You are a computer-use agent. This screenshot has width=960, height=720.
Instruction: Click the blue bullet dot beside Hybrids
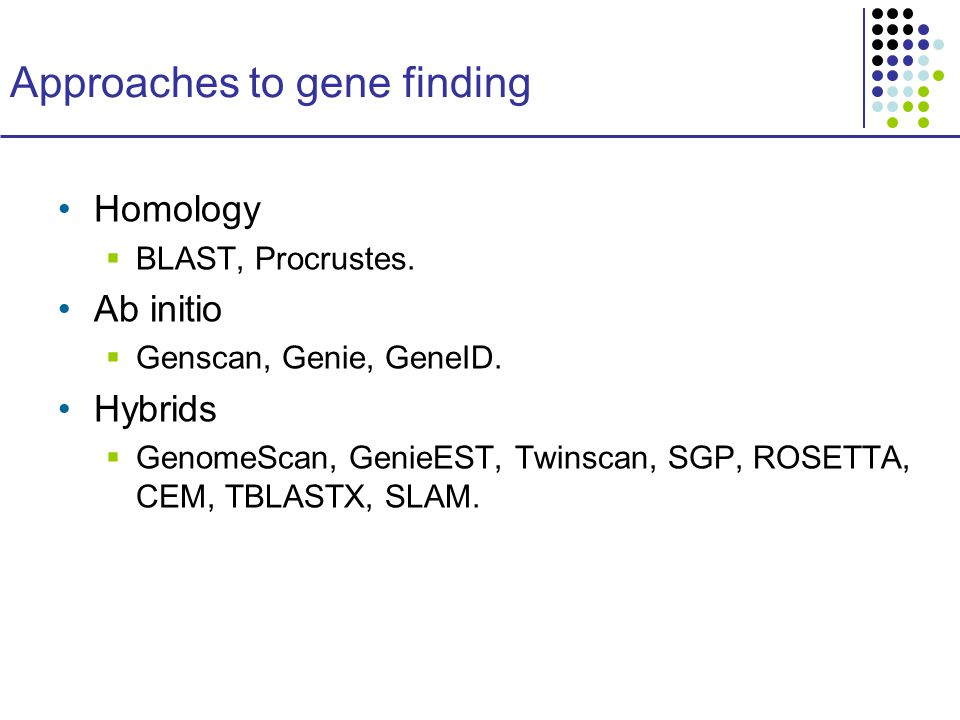[x=65, y=408]
